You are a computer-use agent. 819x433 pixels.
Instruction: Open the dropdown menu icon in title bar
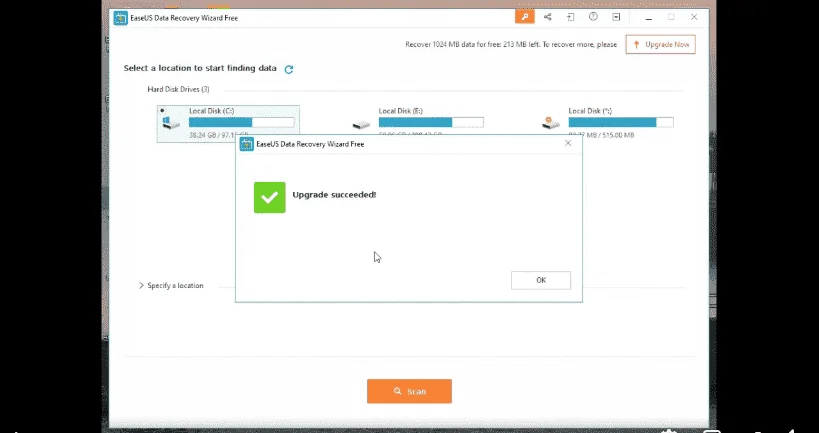tap(616, 17)
